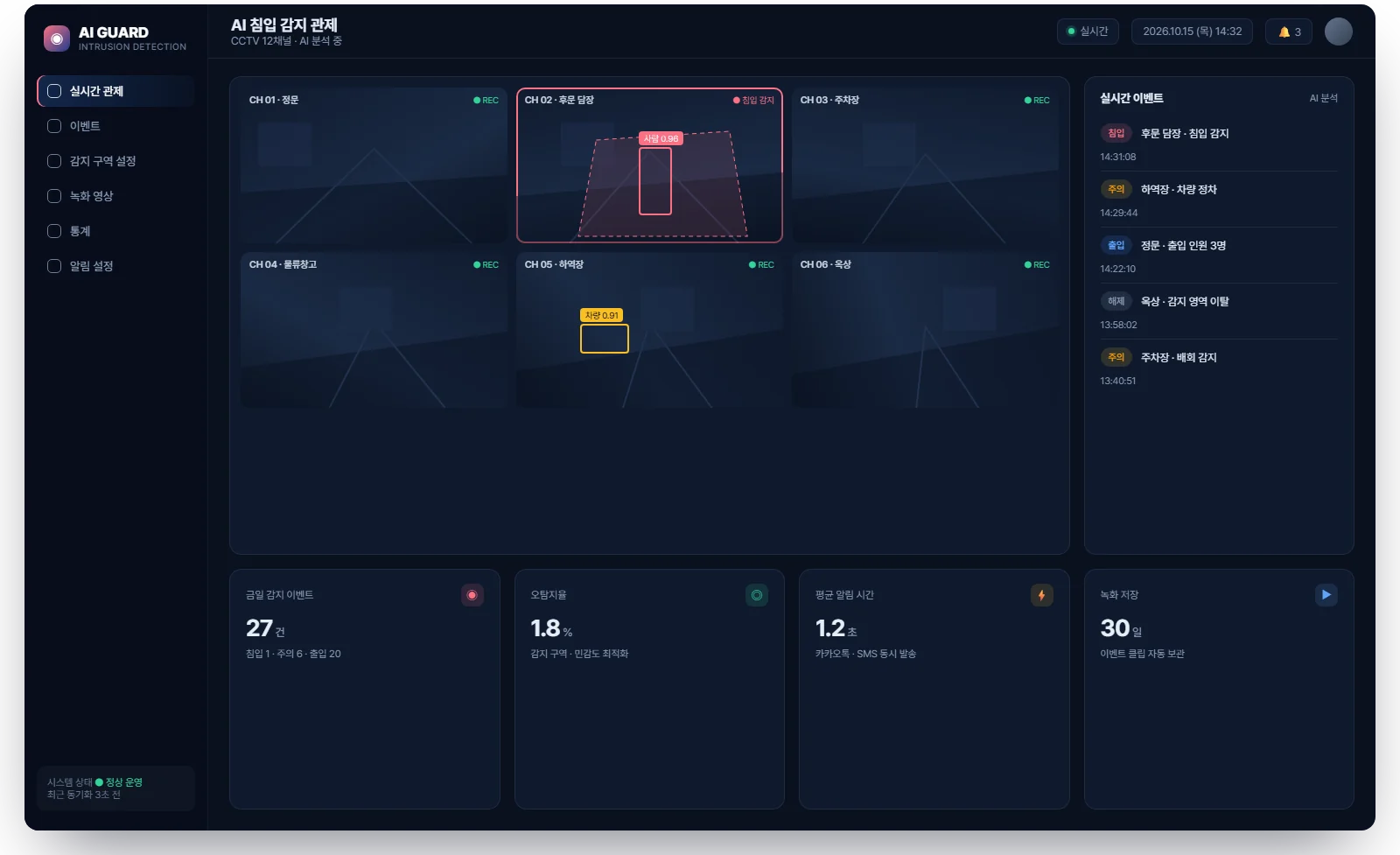Go to the 이벤트 menu item
Viewport: 1400px width, 855px height.
click(x=115, y=126)
